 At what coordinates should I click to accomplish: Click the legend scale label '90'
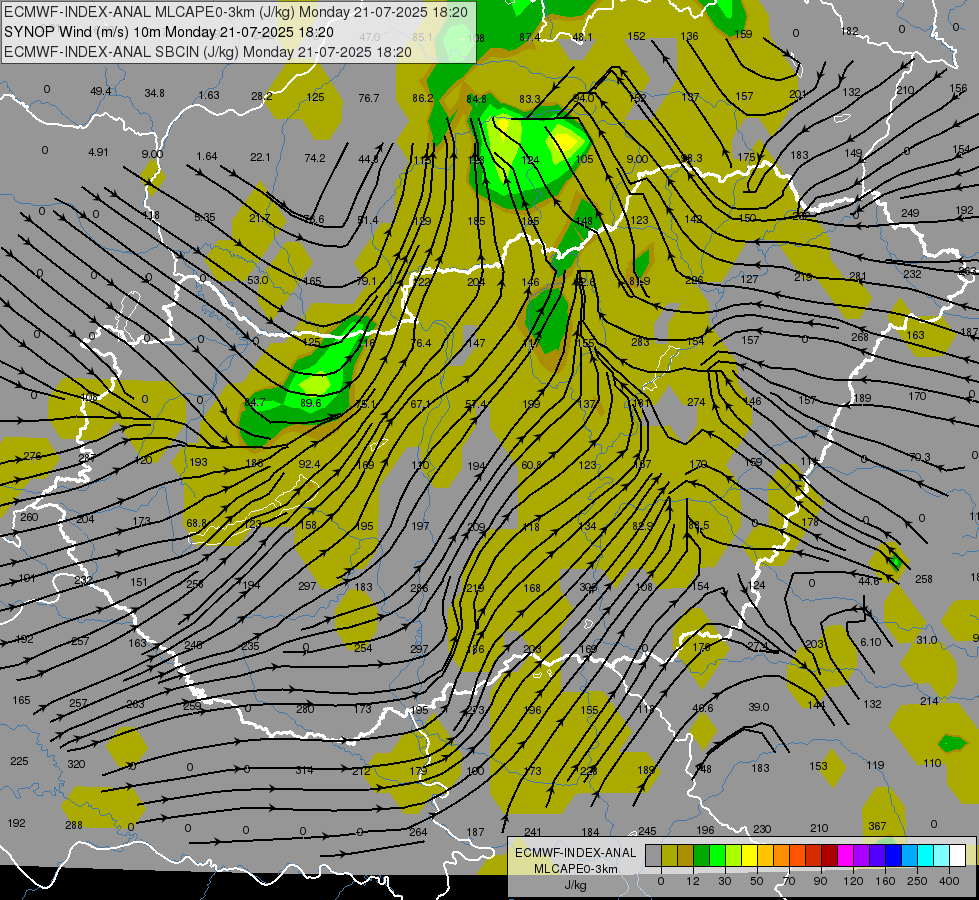(820, 881)
